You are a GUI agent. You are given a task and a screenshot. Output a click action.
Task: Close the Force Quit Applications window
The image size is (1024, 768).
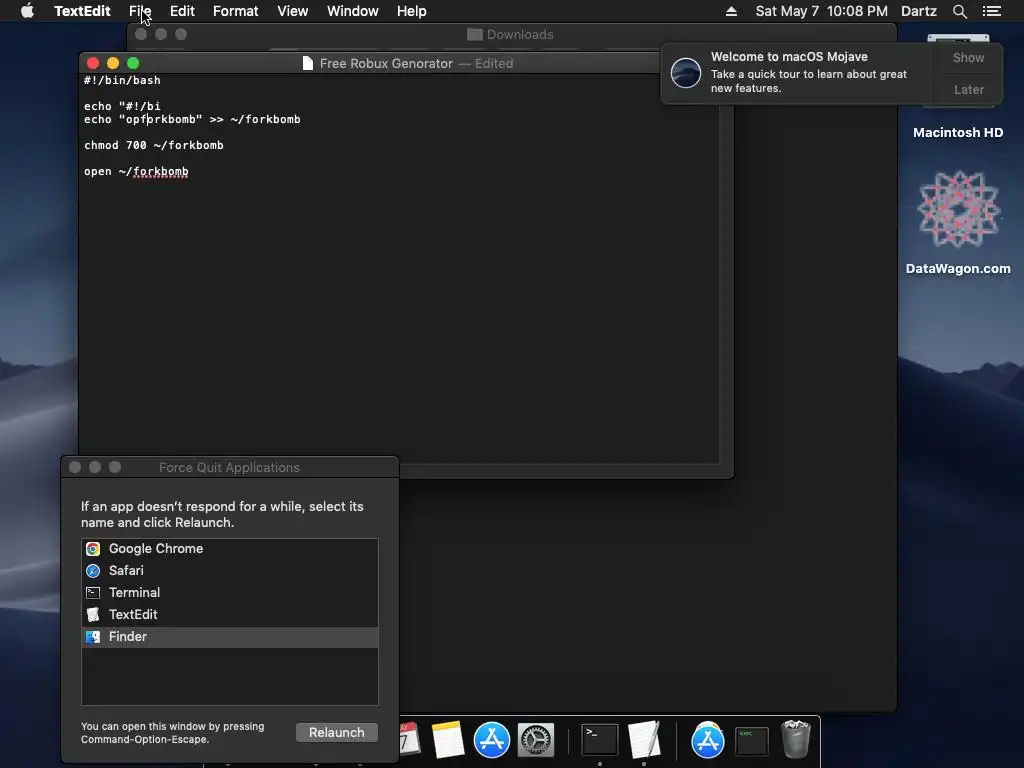(74, 468)
